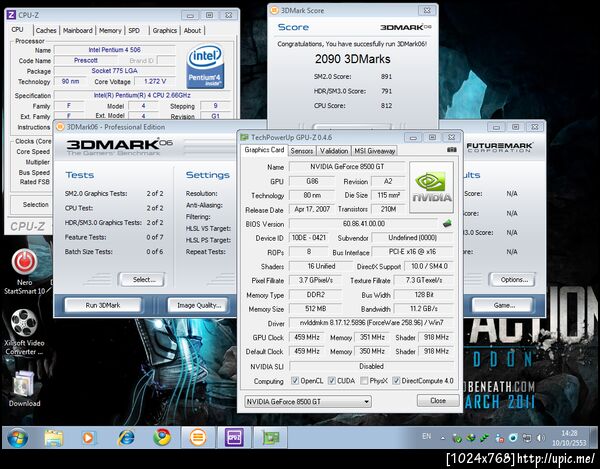
Task: Open Memory tab in CPU-Z
Action: 110,30
